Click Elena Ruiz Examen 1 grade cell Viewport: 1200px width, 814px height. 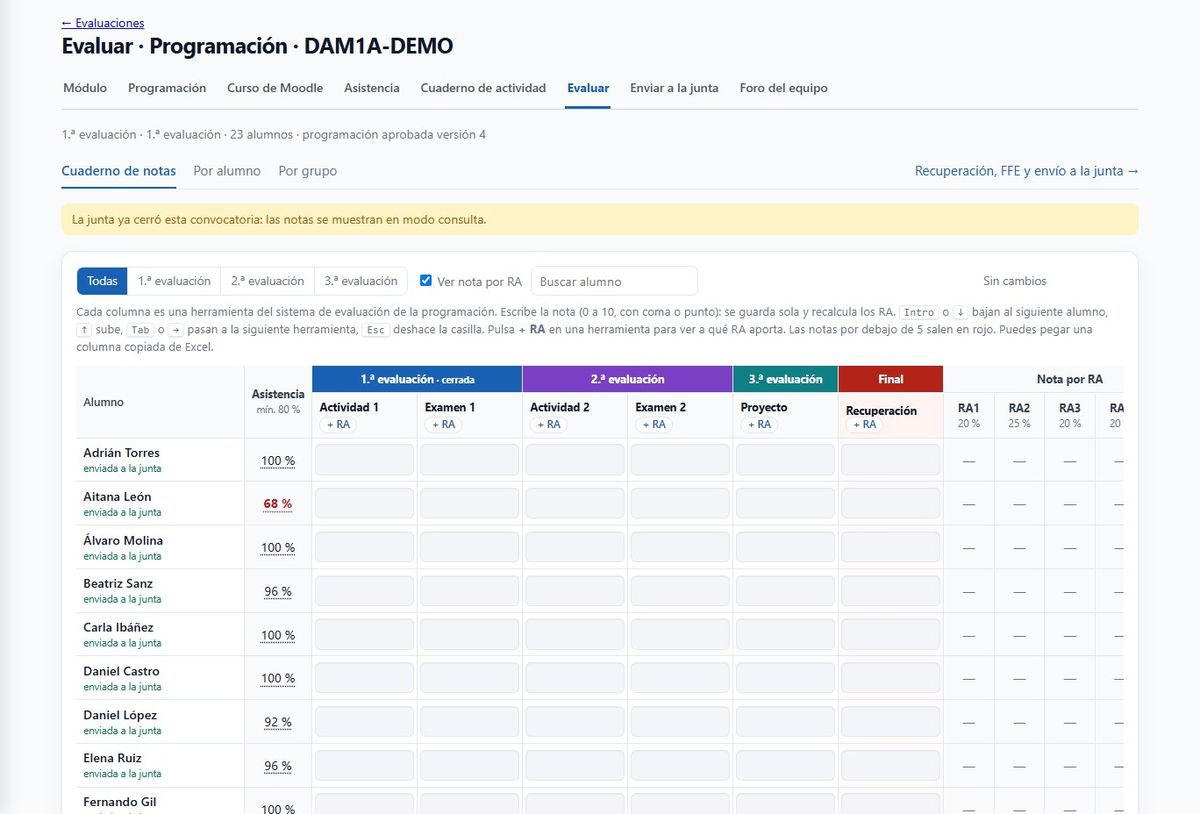tap(469, 765)
